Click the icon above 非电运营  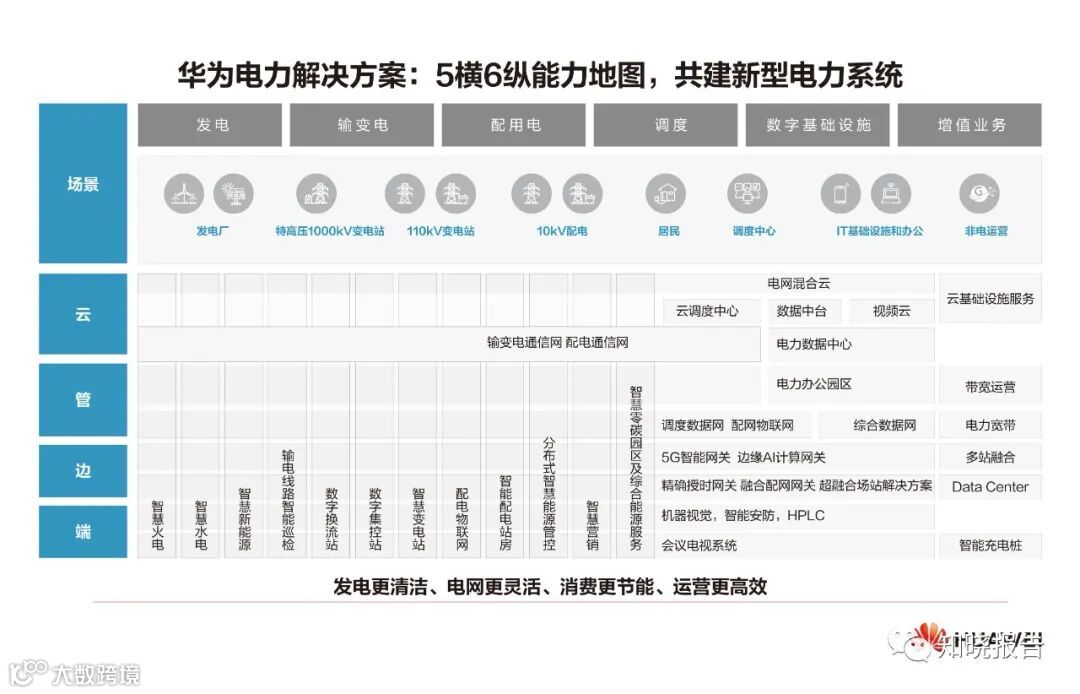pyautogui.click(x=979, y=193)
